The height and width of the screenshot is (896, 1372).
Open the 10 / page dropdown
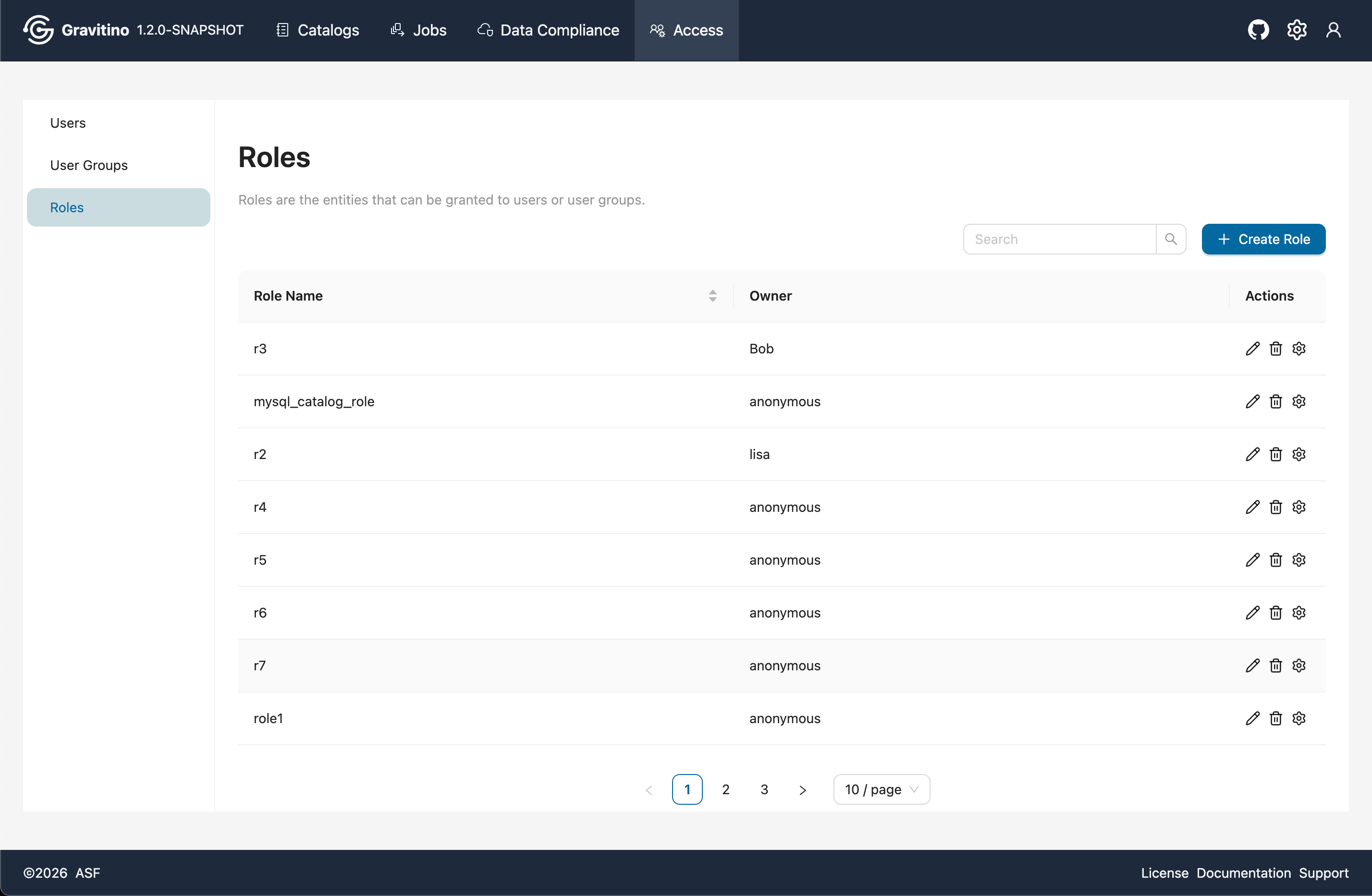881,789
